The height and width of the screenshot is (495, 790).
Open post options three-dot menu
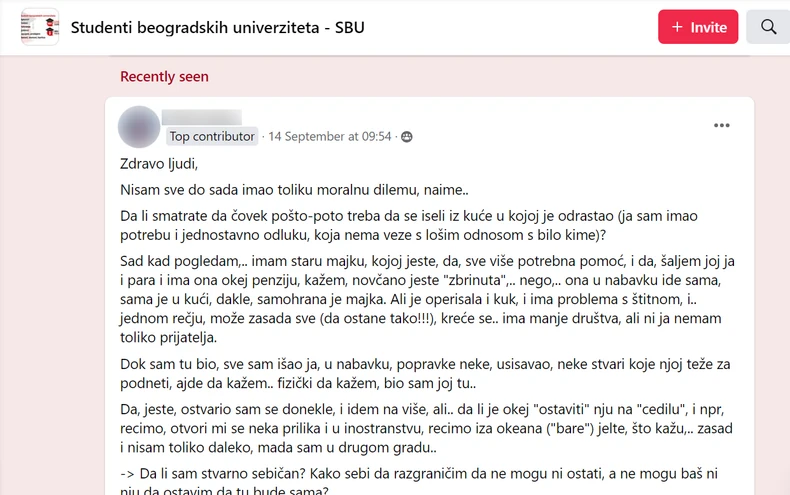[x=722, y=126]
